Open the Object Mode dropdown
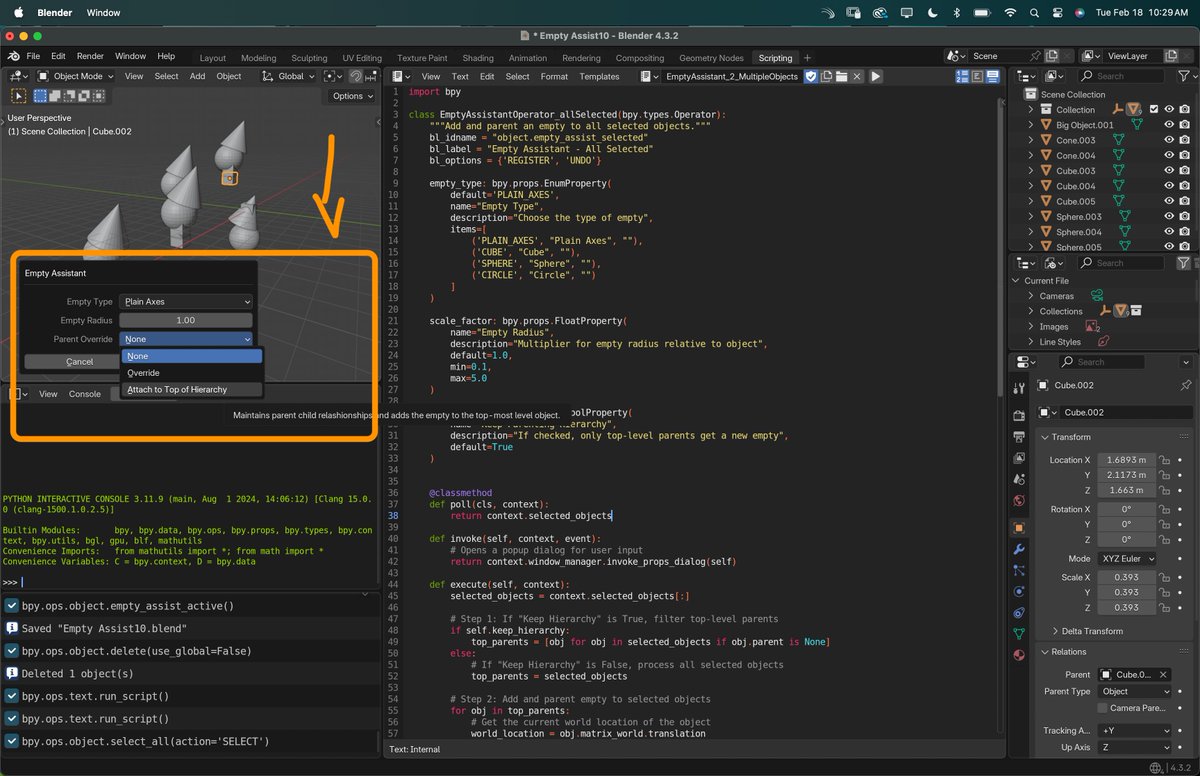 (x=76, y=76)
